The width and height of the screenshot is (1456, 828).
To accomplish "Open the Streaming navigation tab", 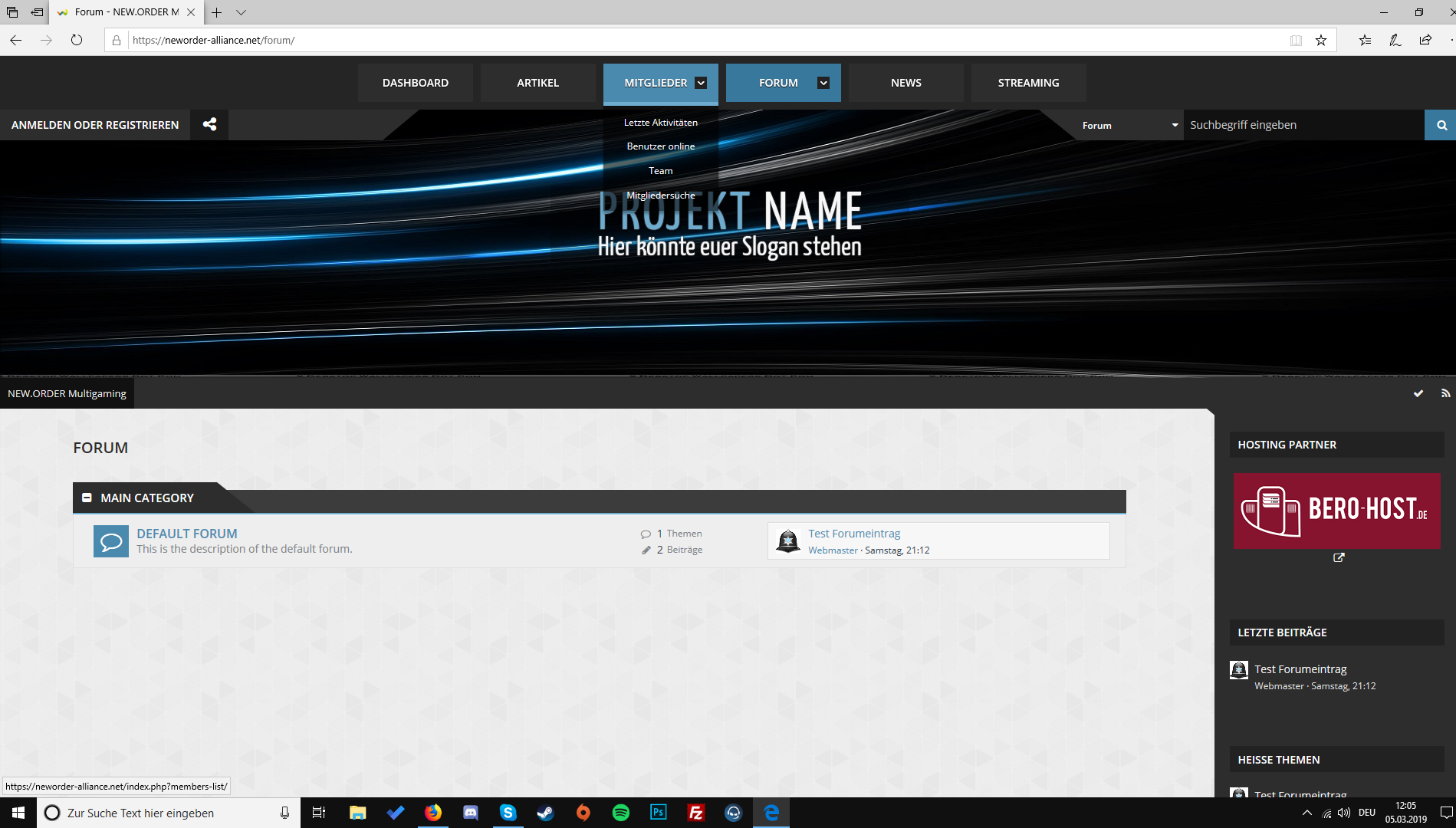I will (x=1028, y=83).
